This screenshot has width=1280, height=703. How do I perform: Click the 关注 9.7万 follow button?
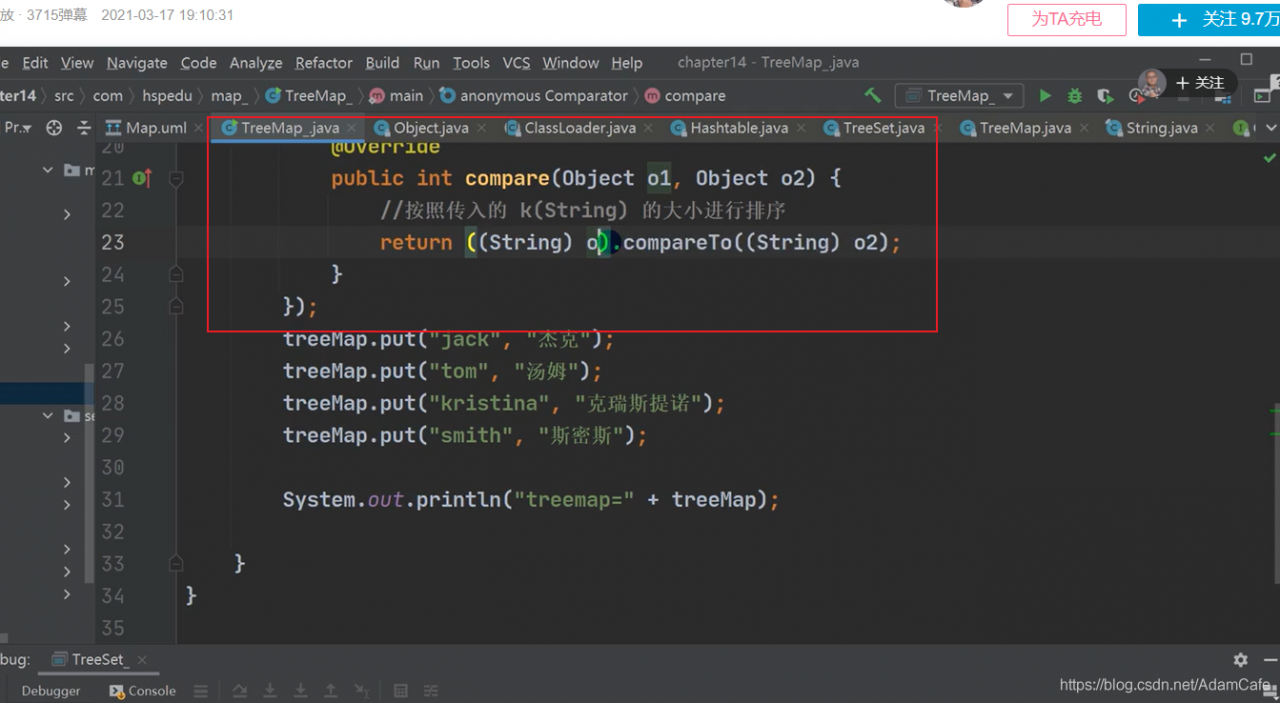1209,20
